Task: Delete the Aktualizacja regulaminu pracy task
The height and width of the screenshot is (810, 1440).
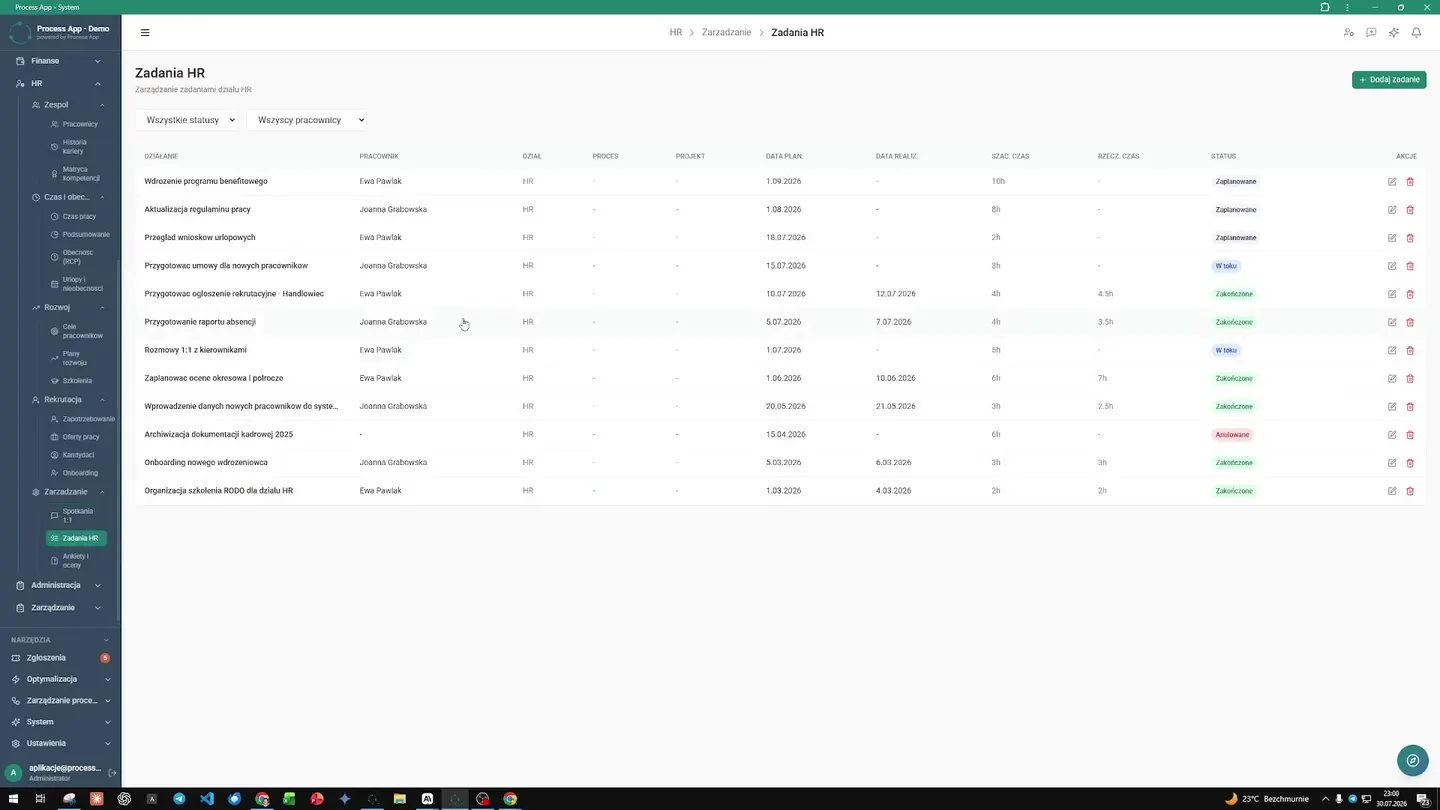Action: coord(1410,210)
